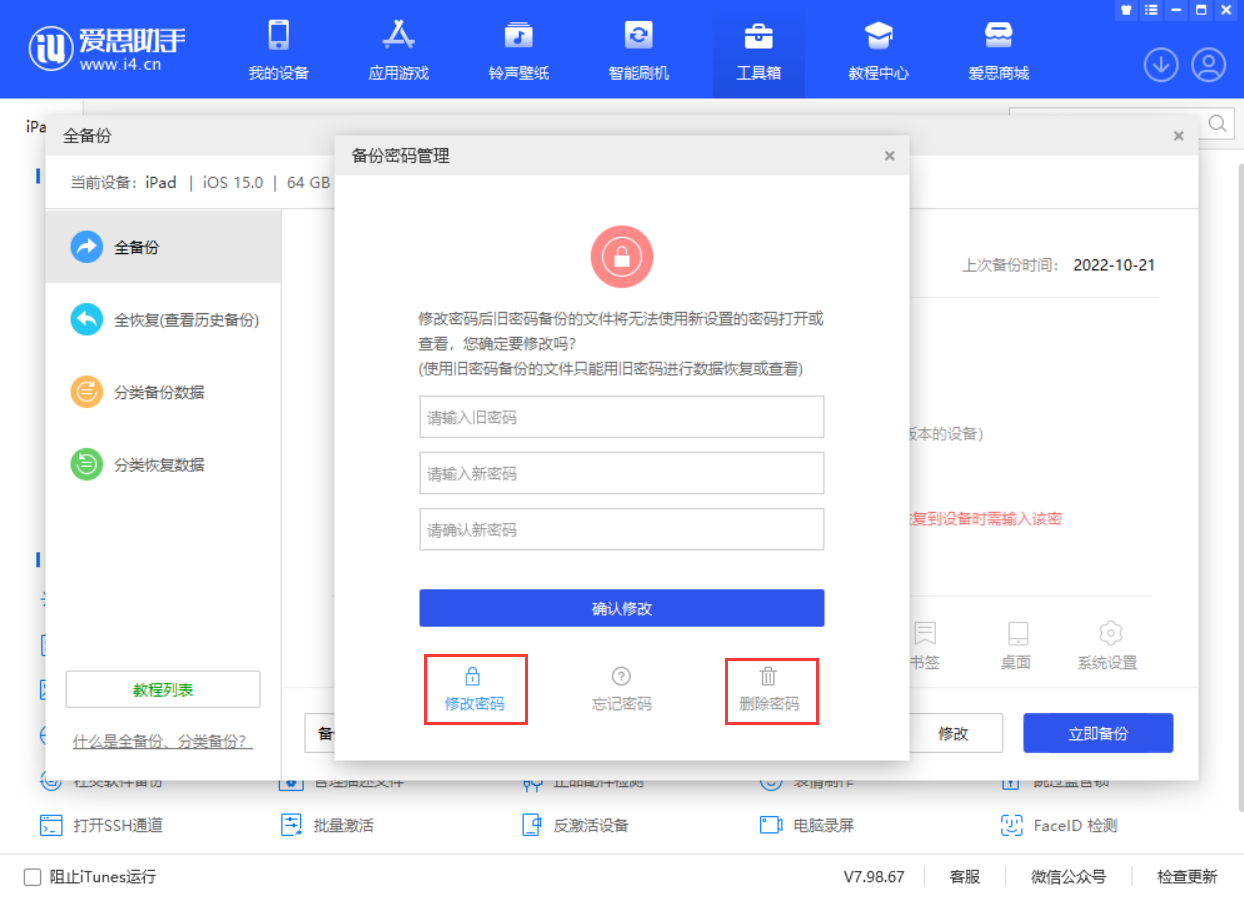Select 全恢复 restore icon in sidebar
Screen dimensions: 1244x897
point(87,320)
